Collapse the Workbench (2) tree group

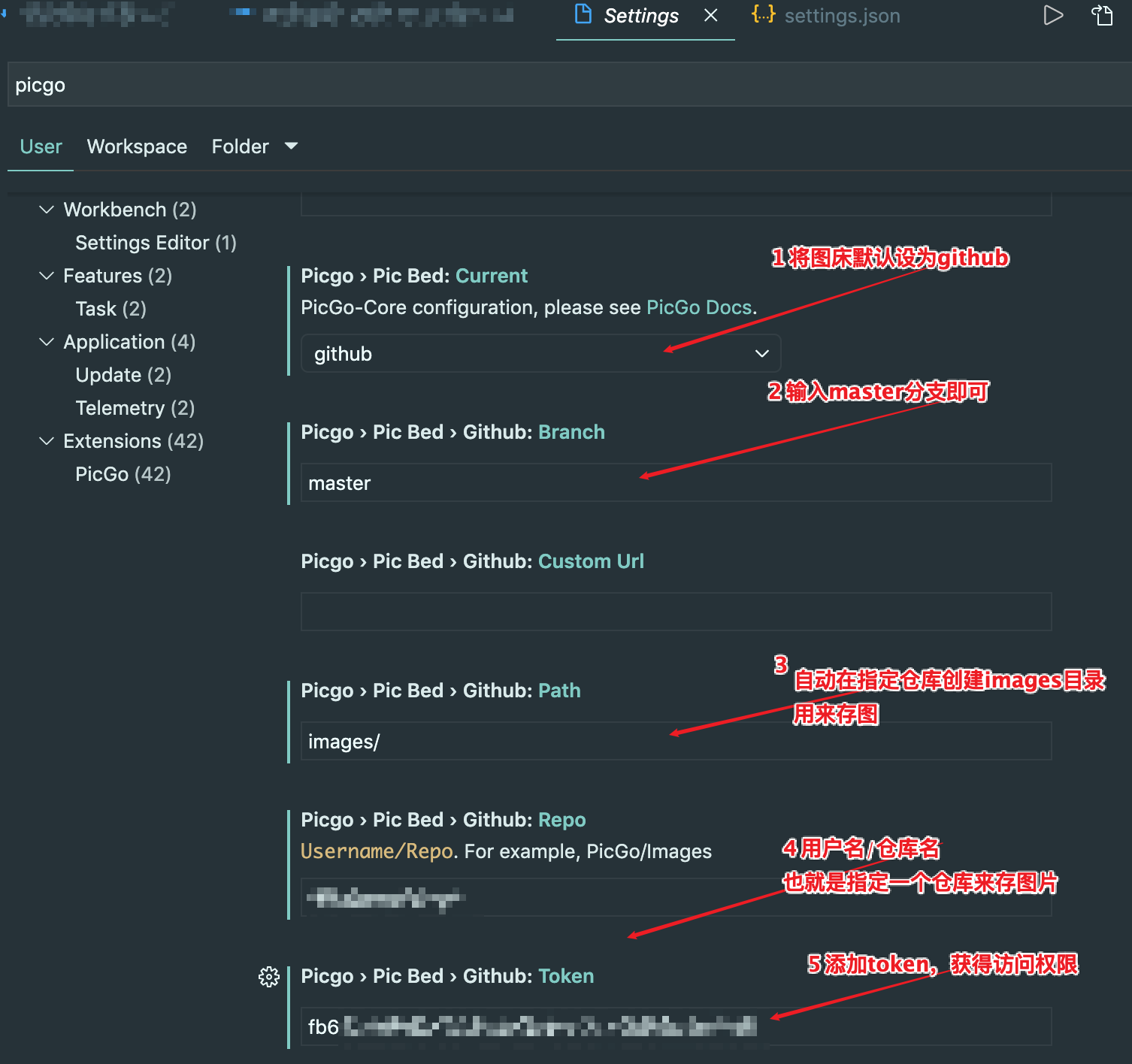point(47,210)
